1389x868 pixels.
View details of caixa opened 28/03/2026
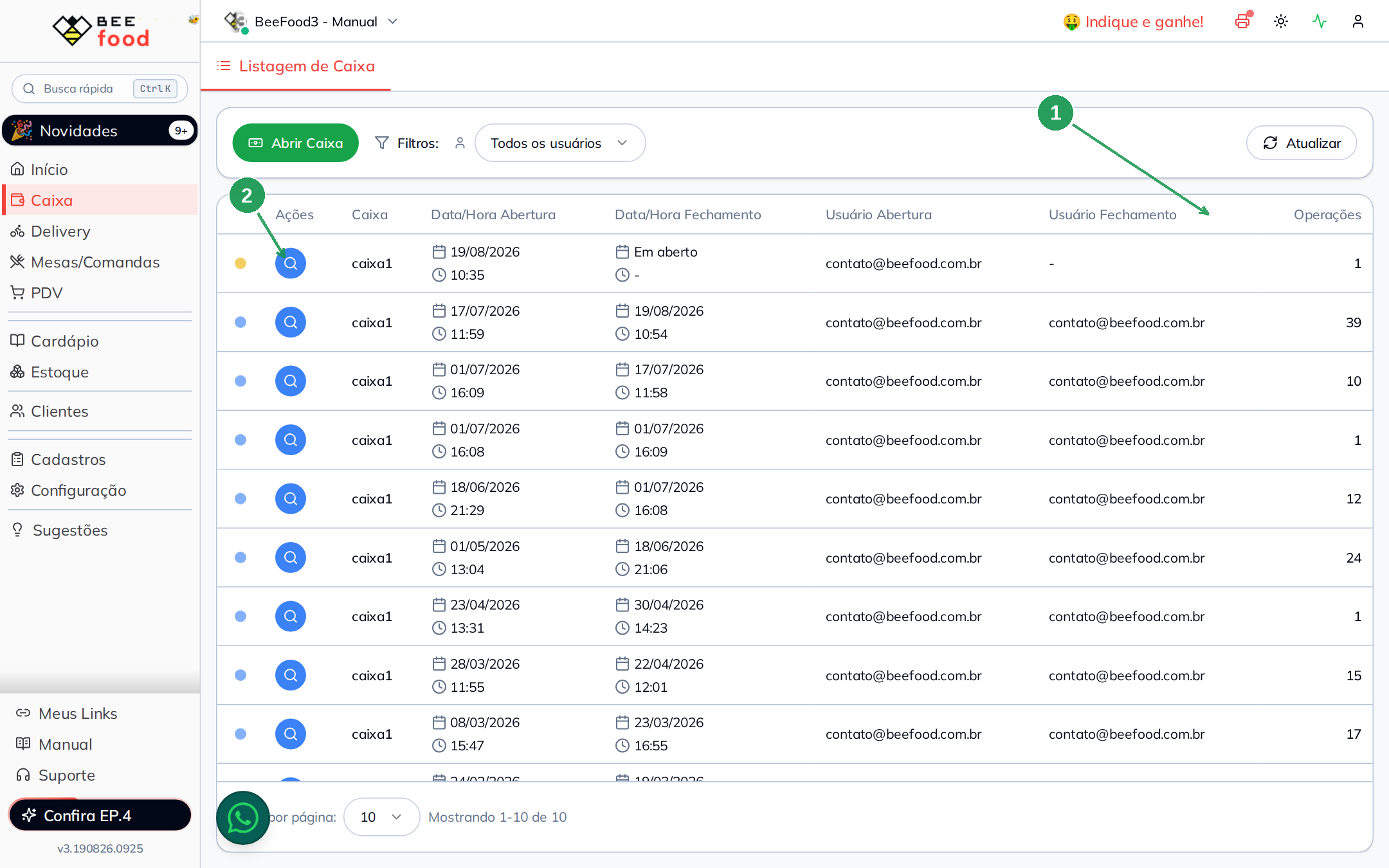click(x=291, y=675)
